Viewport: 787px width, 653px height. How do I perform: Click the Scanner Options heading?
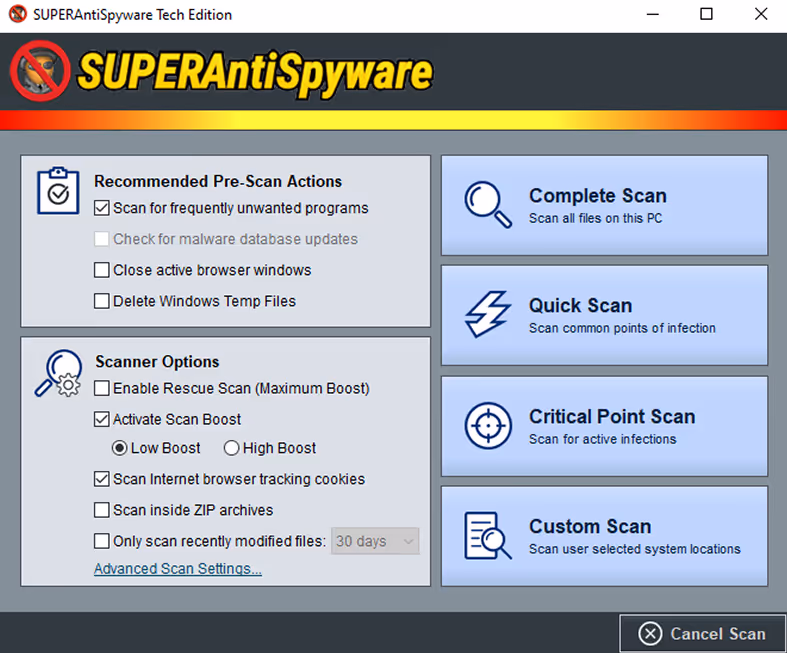pos(157,362)
